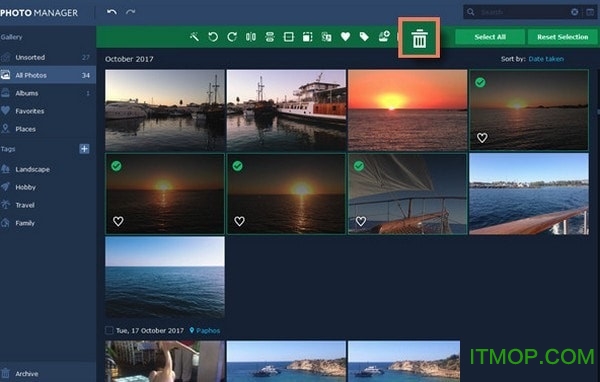Select the harbor sailboat masts photo

(165, 110)
